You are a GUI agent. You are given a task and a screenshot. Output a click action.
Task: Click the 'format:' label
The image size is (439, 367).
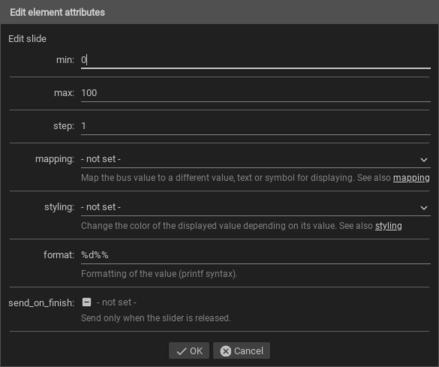coord(59,255)
